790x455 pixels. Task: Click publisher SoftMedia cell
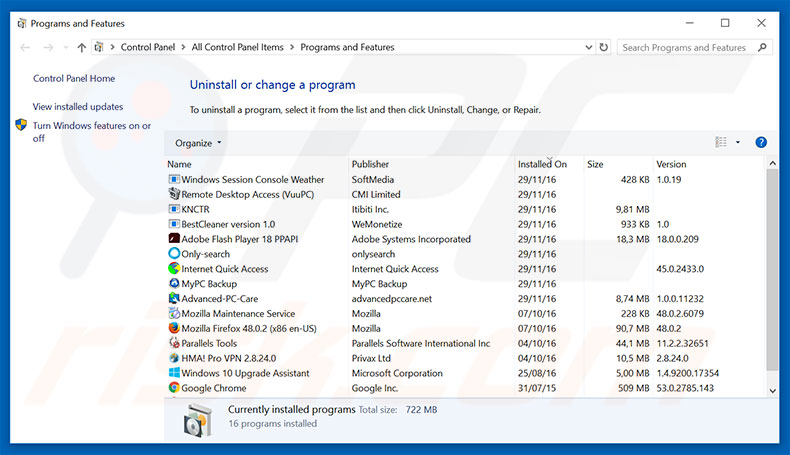[373, 179]
